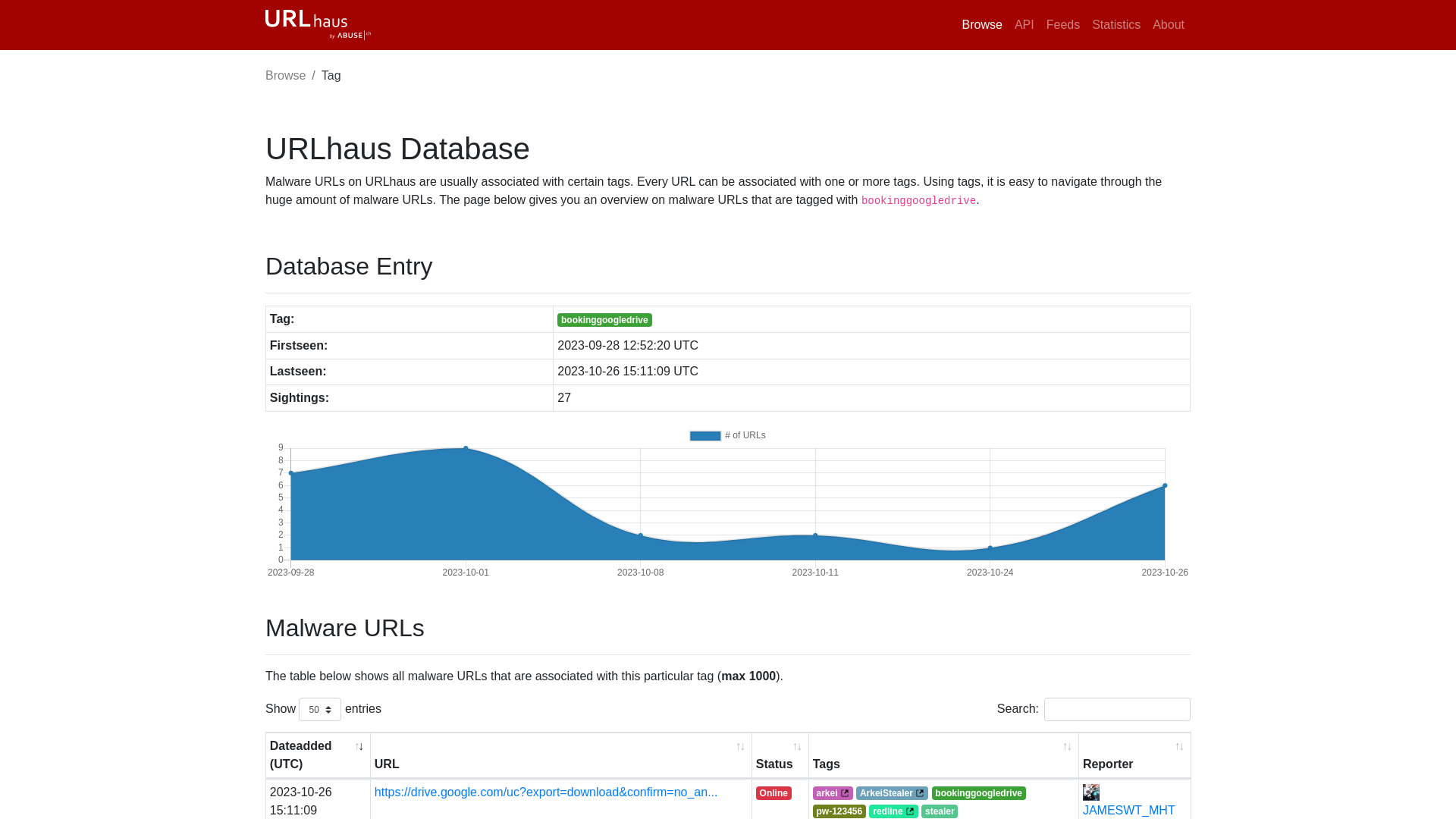Image resolution: width=1456 pixels, height=819 pixels.
Task: Click chart data point for 2023-10-08
Action: click(x=641, y=535)
